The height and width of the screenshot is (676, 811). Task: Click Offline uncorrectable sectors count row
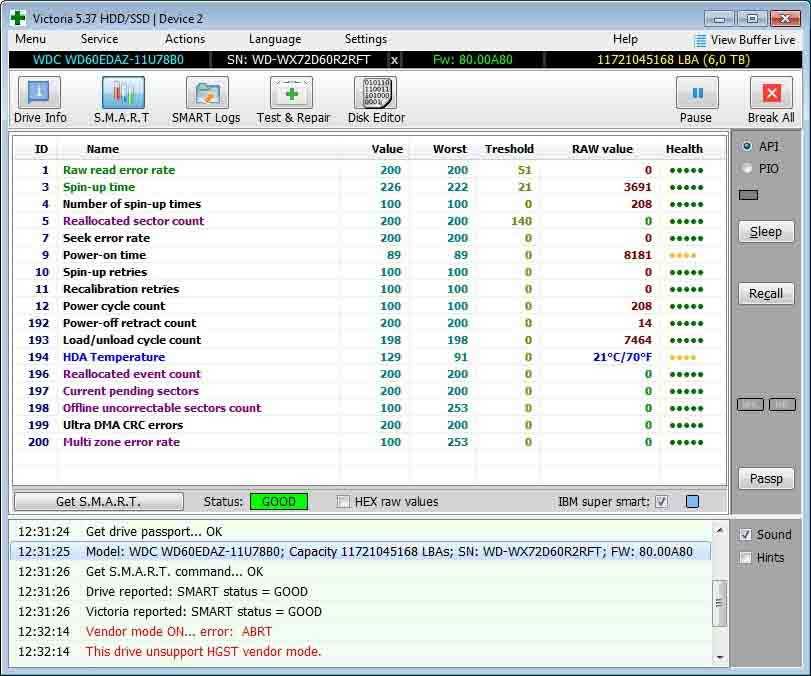(368, 408)
